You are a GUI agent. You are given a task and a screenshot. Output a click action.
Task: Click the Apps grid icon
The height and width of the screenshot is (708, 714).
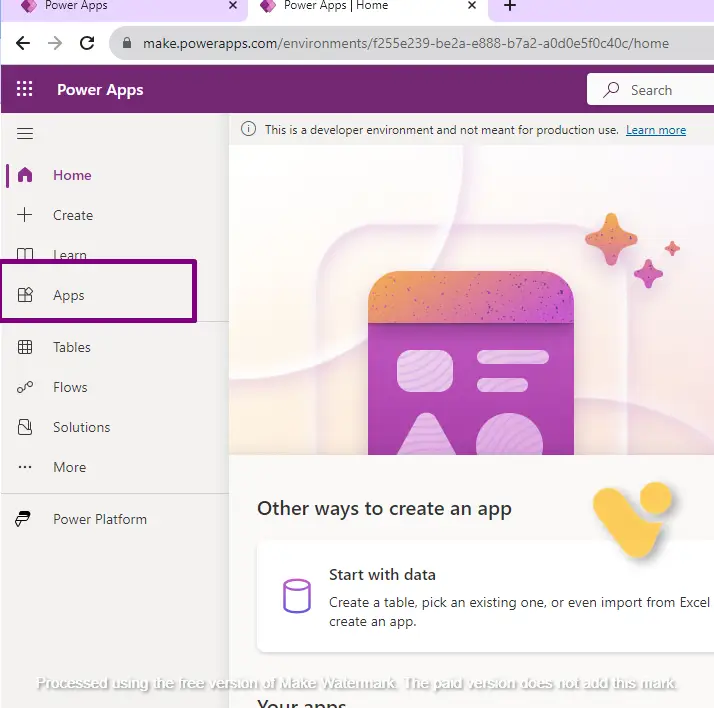point(25,295)
